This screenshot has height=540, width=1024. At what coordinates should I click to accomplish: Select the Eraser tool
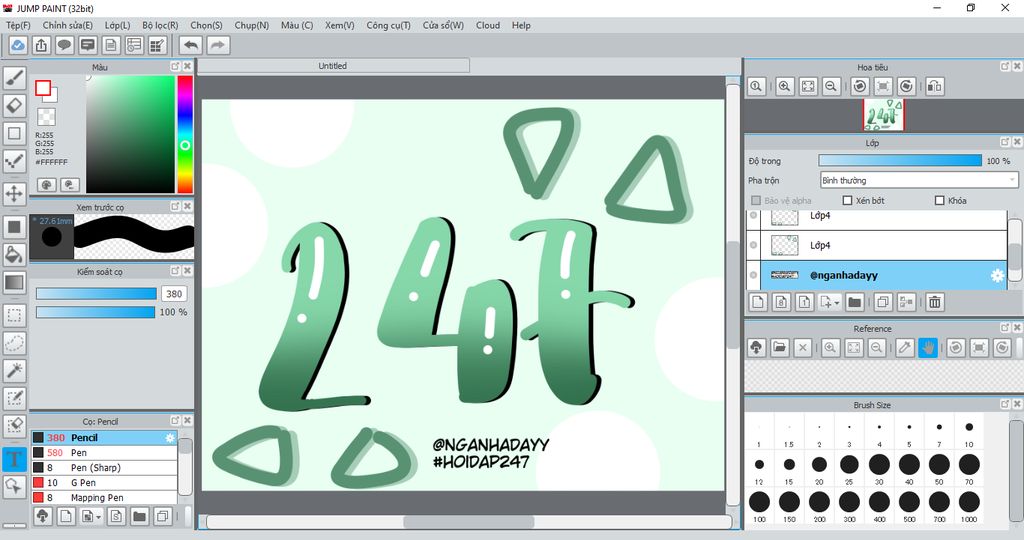(x=14, y=106)
